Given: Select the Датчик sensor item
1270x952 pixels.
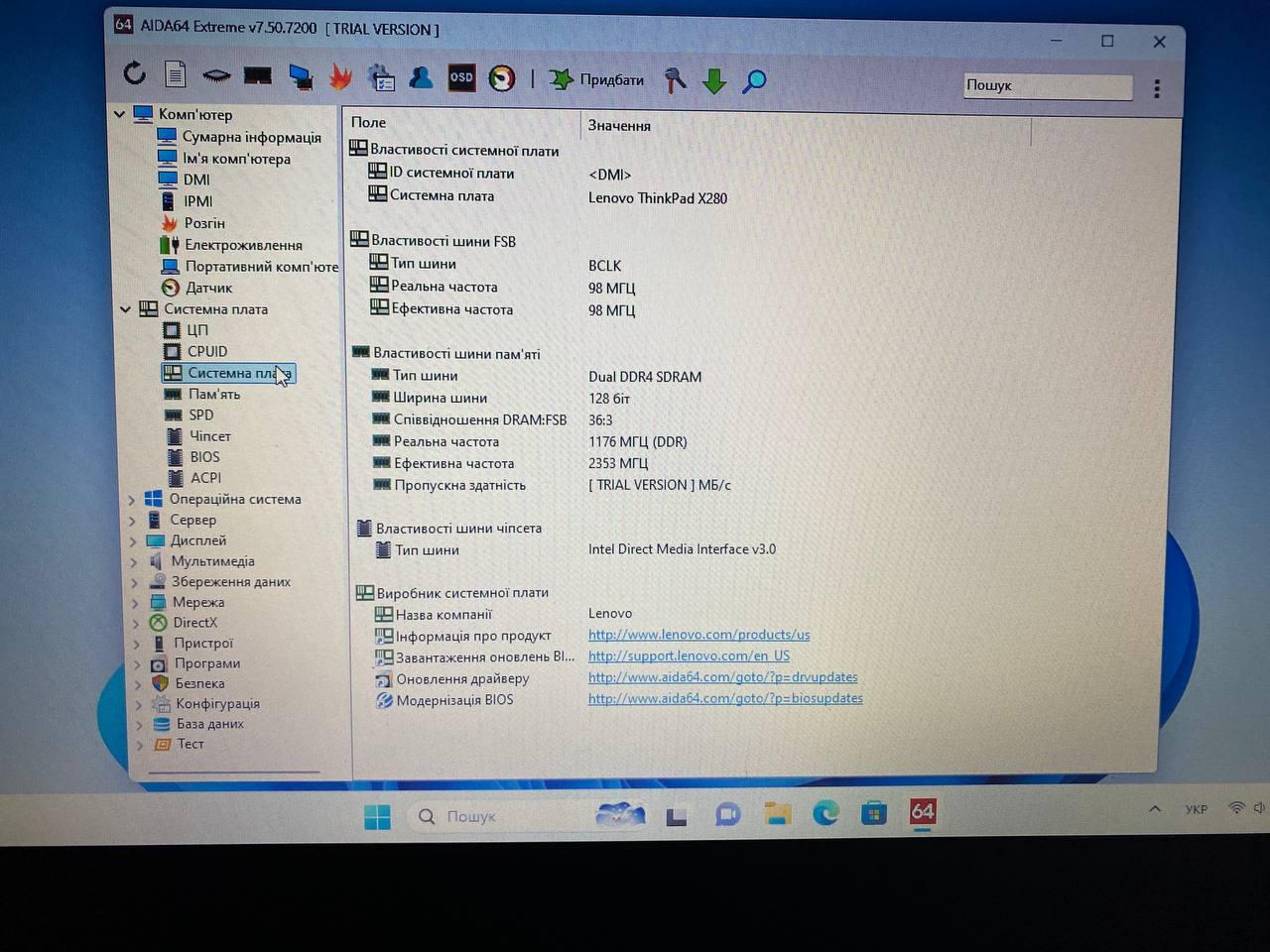Looking at the screenshot, I should point(209,288).
